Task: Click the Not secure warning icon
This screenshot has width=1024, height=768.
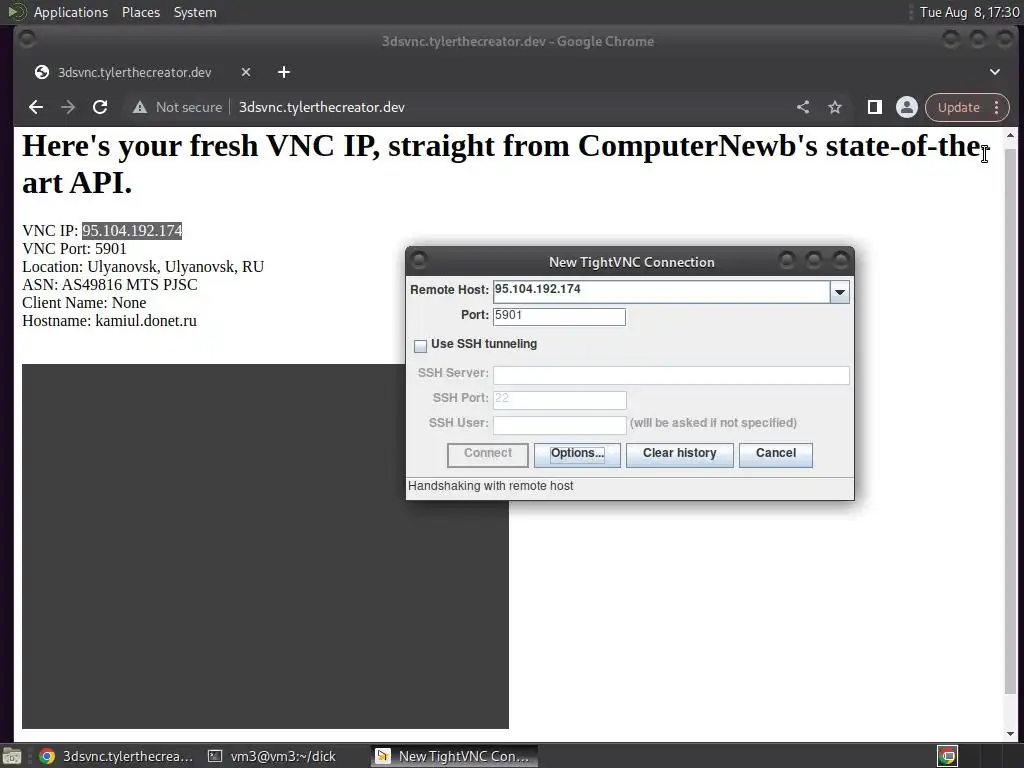Action: (140, 107)
